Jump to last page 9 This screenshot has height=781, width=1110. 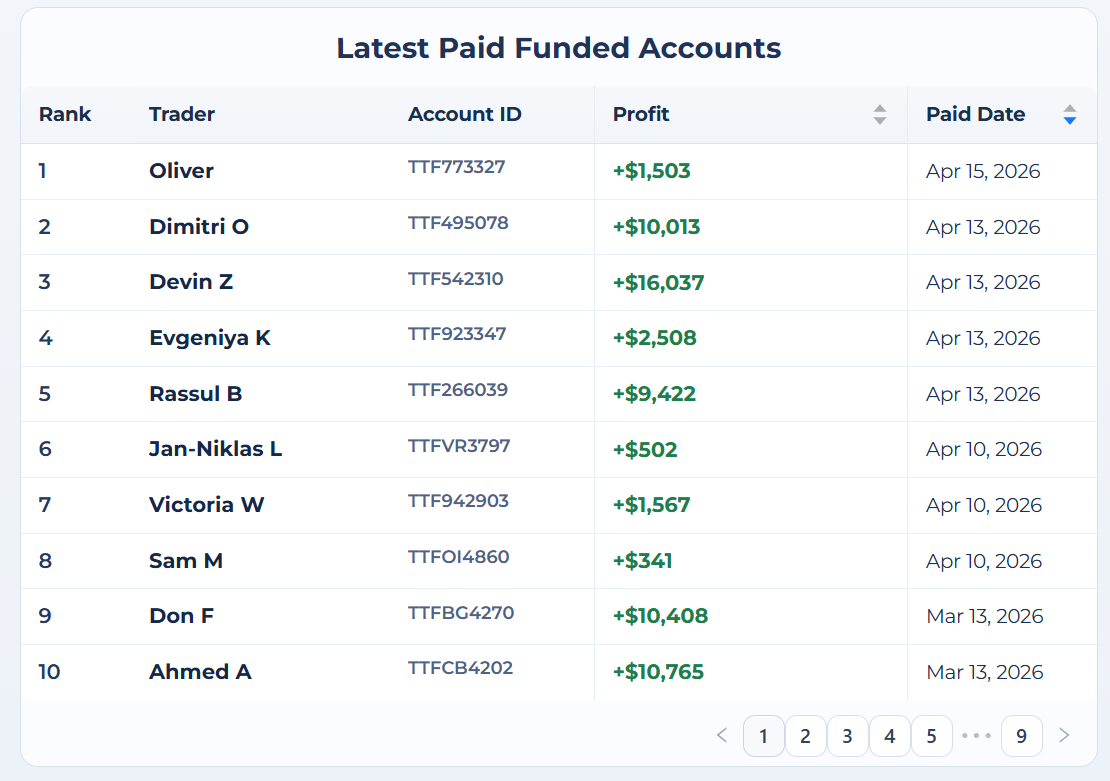coord(1021,736)
